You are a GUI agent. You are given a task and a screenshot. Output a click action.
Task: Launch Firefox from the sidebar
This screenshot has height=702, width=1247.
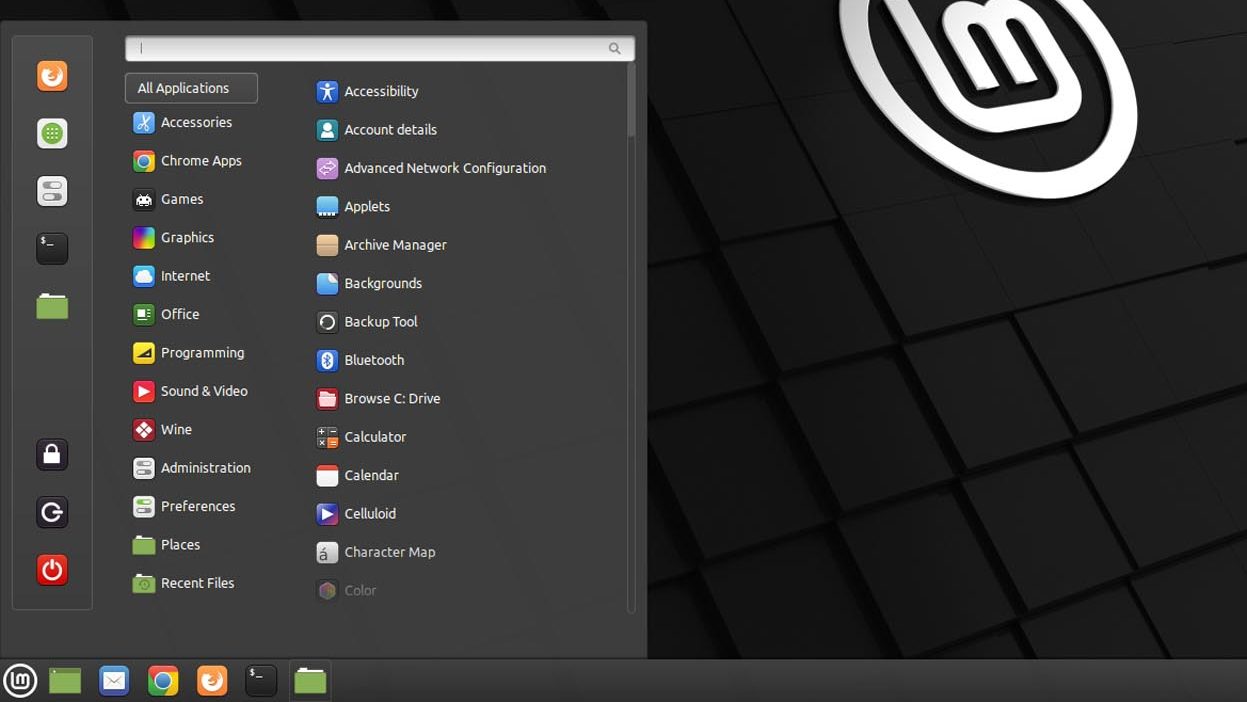(51, 75)
